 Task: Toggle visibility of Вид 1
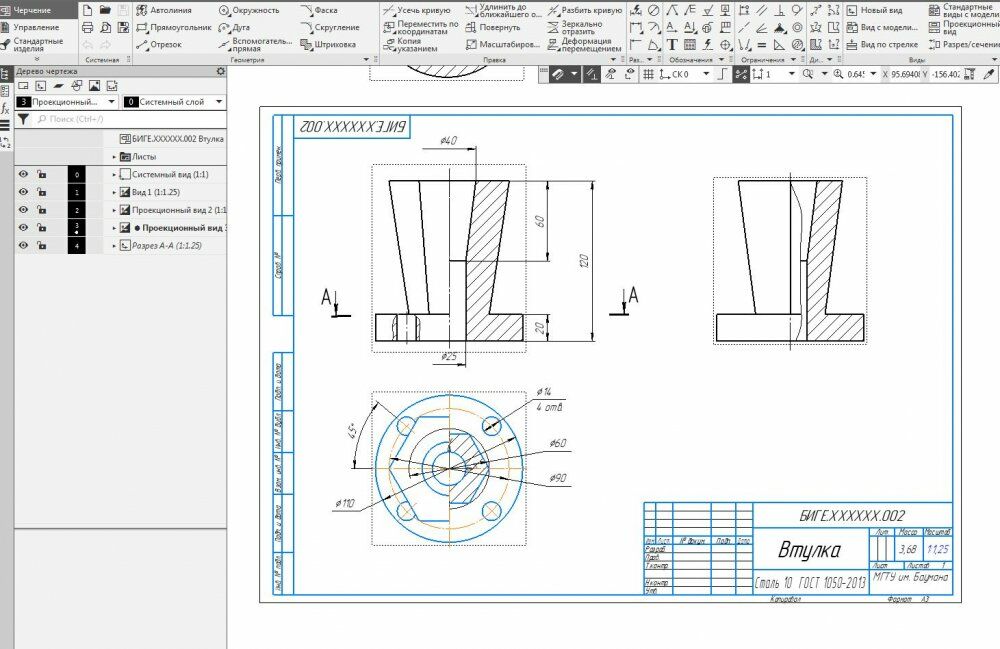click(x=24, y=192)
